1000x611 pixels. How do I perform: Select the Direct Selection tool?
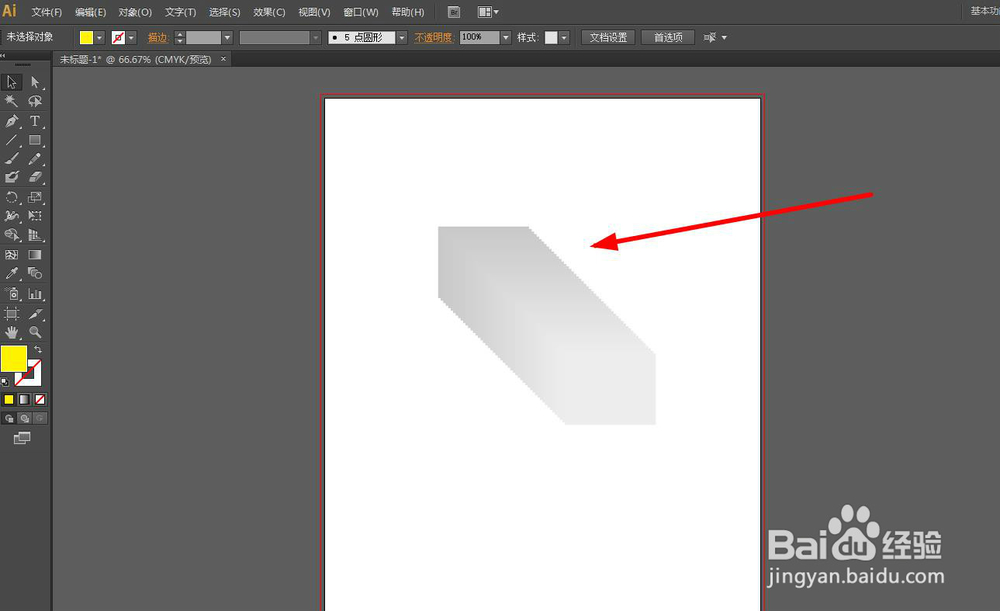pos(35,82)
